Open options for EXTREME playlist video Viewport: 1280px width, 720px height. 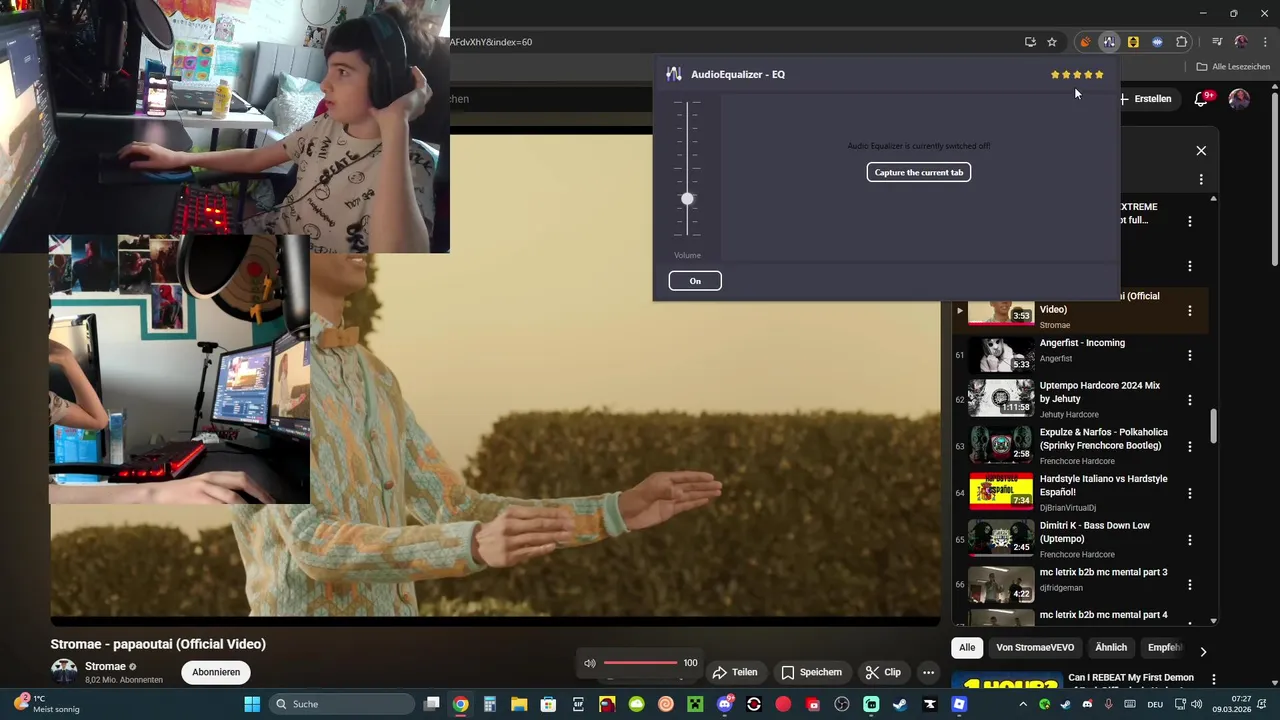coord(1190,221)
